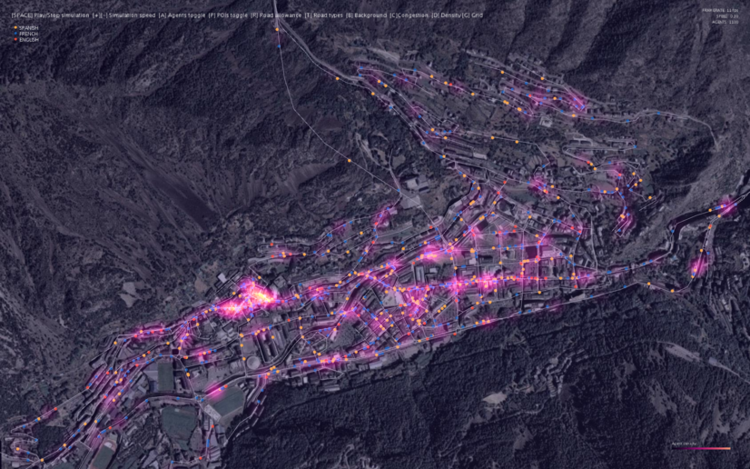Click the Density shortcut hint
The height and width of the screenshot is (469, 750).
(446, 15)
